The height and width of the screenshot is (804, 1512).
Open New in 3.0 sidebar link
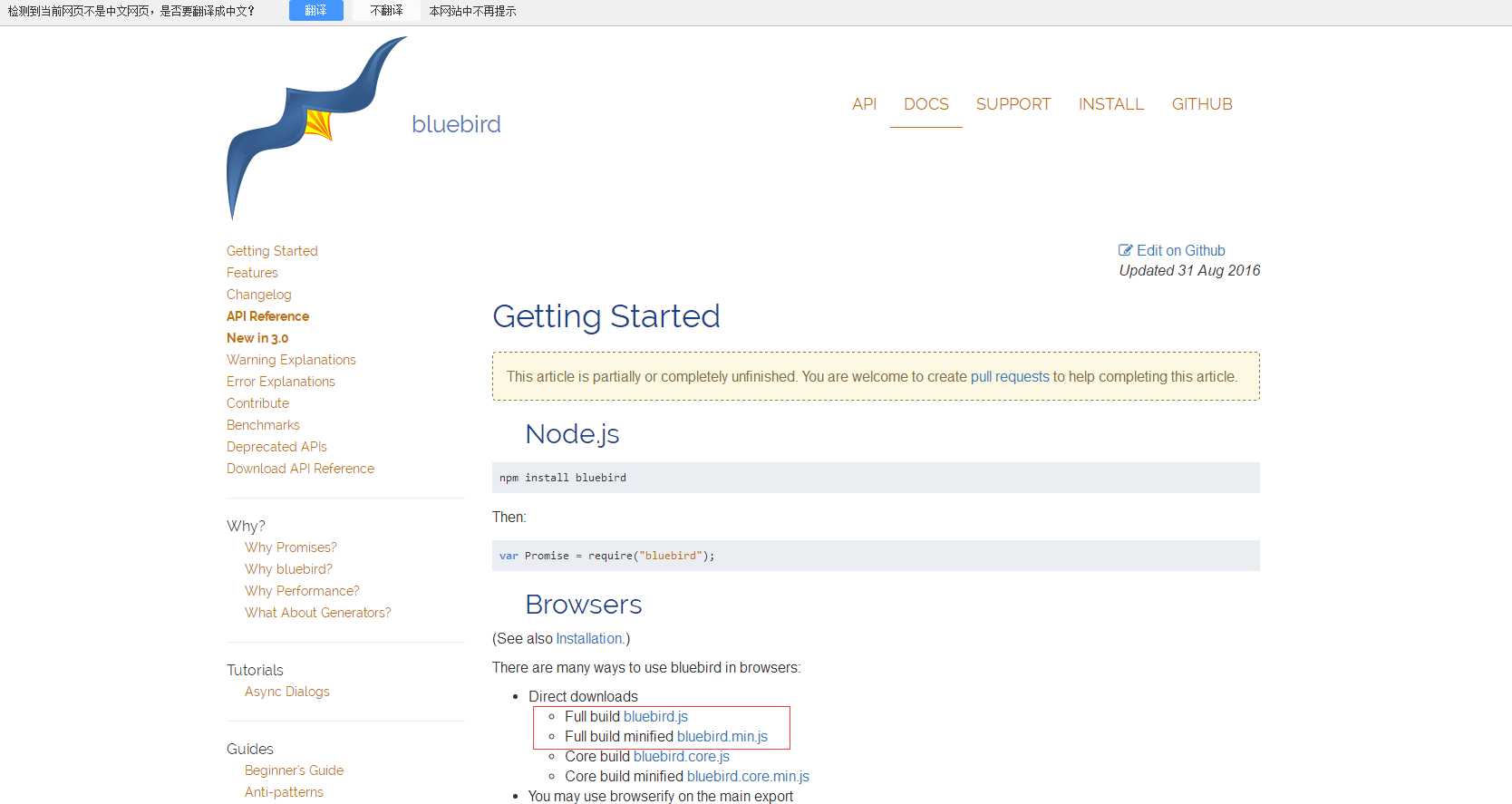click(257, 338)
